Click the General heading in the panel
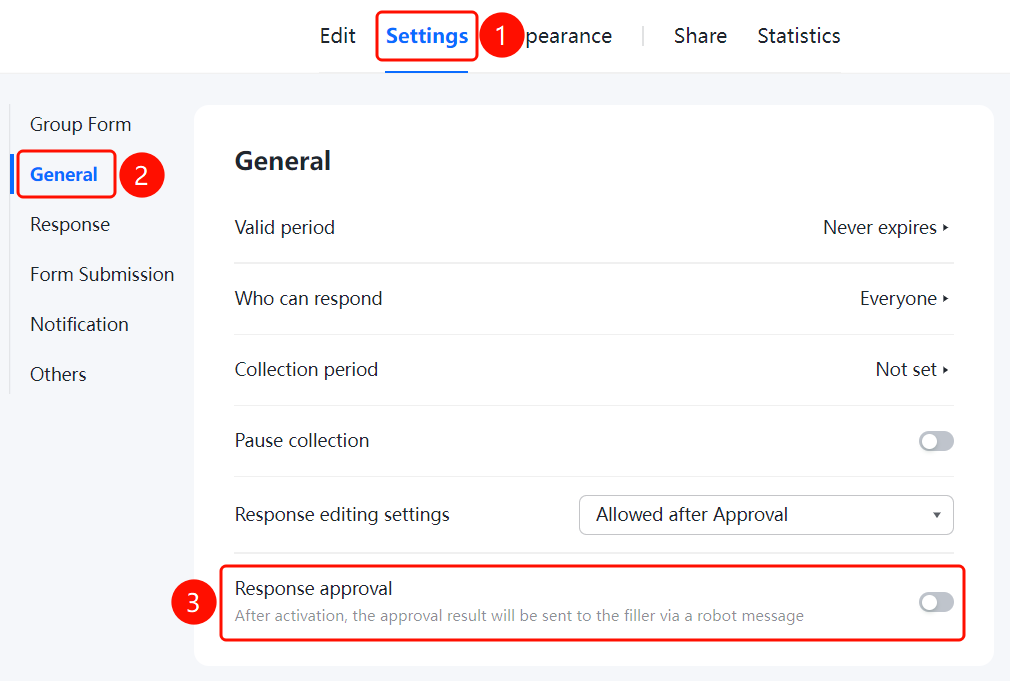Viewport: 1010px width, 681px height. [x=283, y=161]
